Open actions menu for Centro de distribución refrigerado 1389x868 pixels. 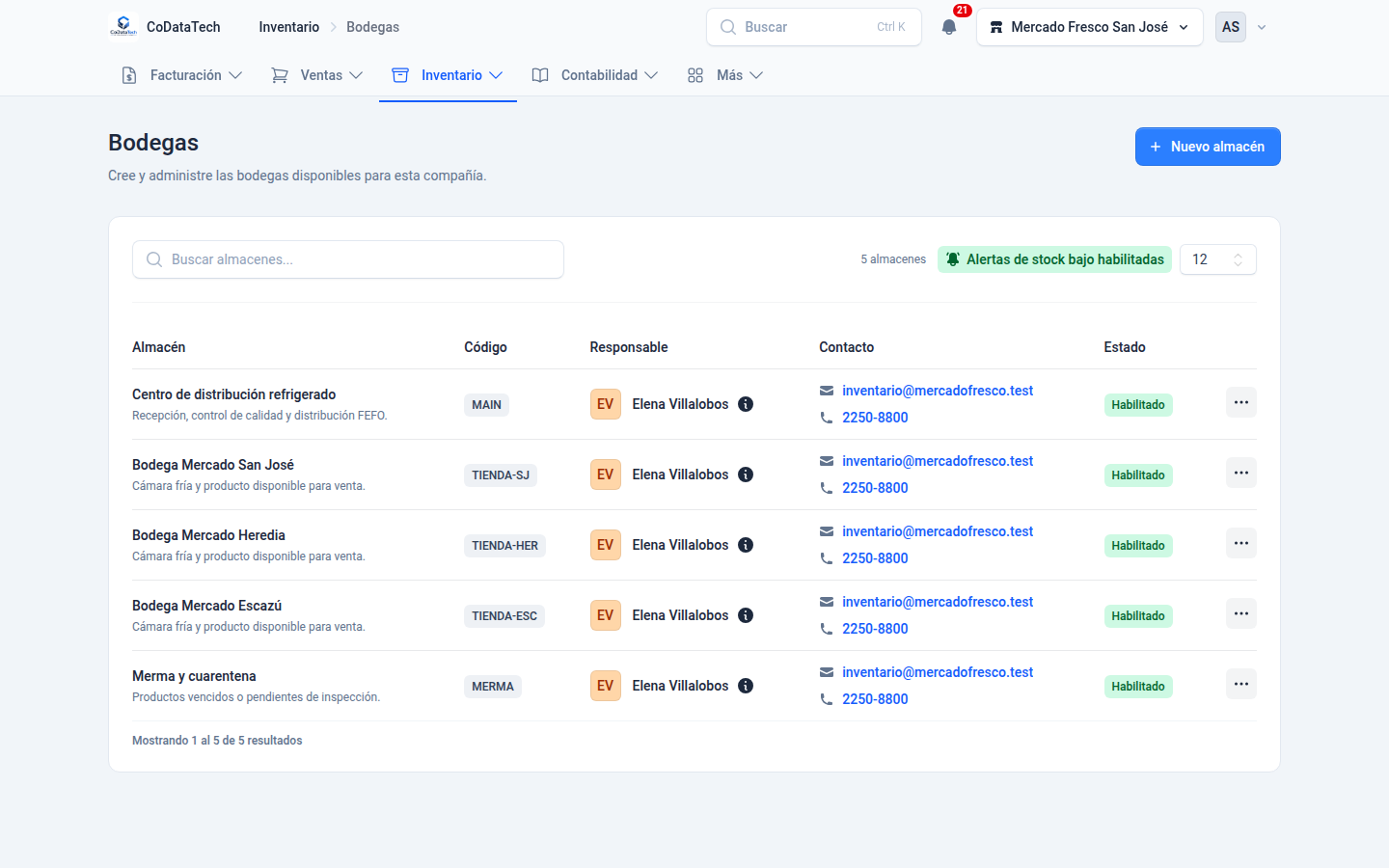(1241, 403)
